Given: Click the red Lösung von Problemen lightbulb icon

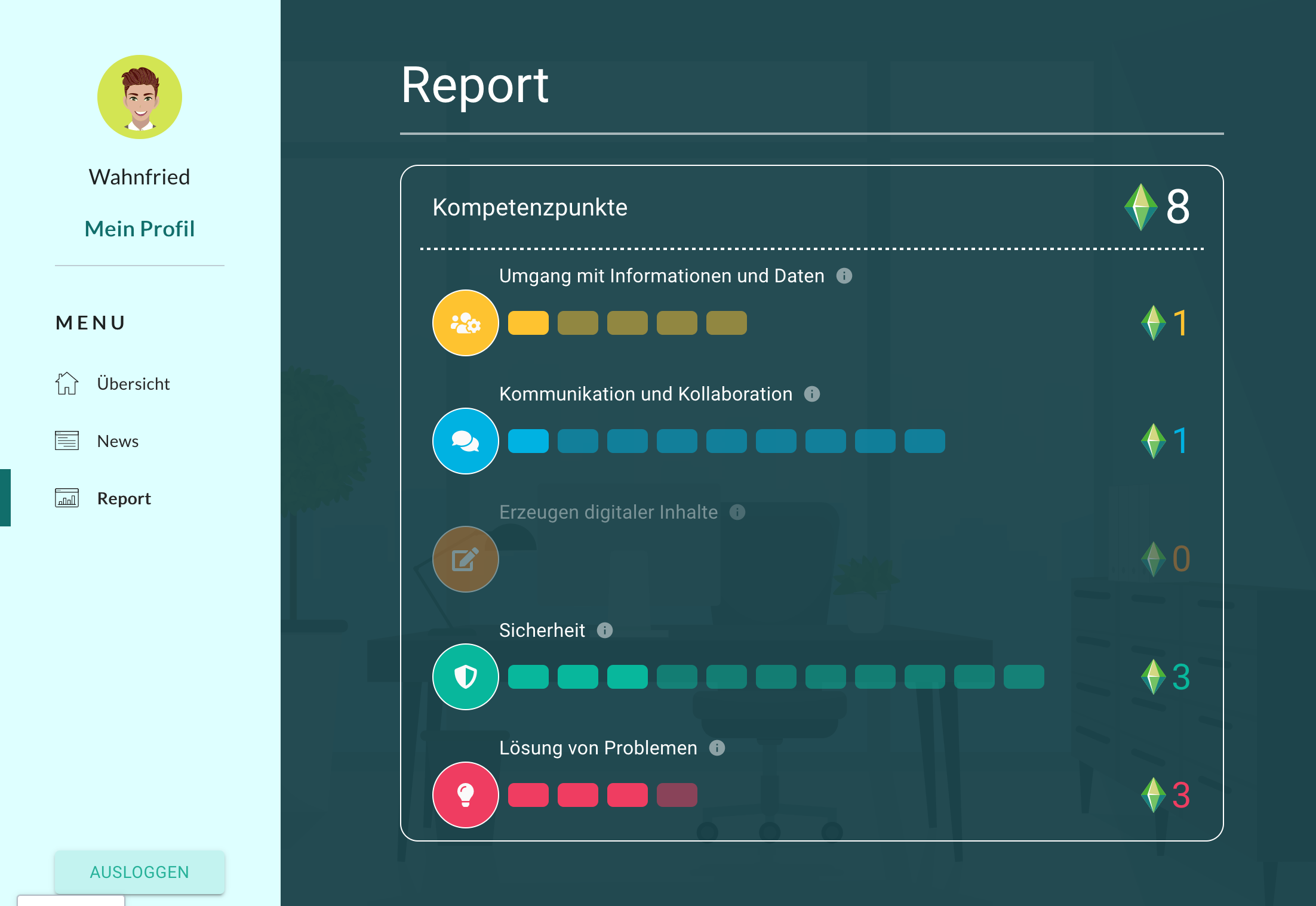Looking at the screenshot, I should coord(465,795).
